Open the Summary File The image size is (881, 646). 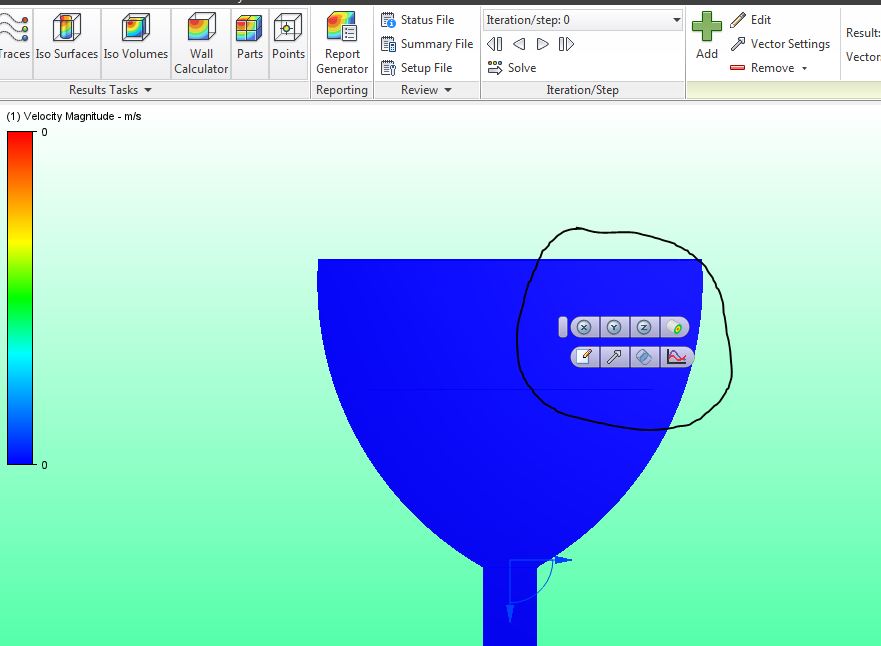(x=427, y=44)
